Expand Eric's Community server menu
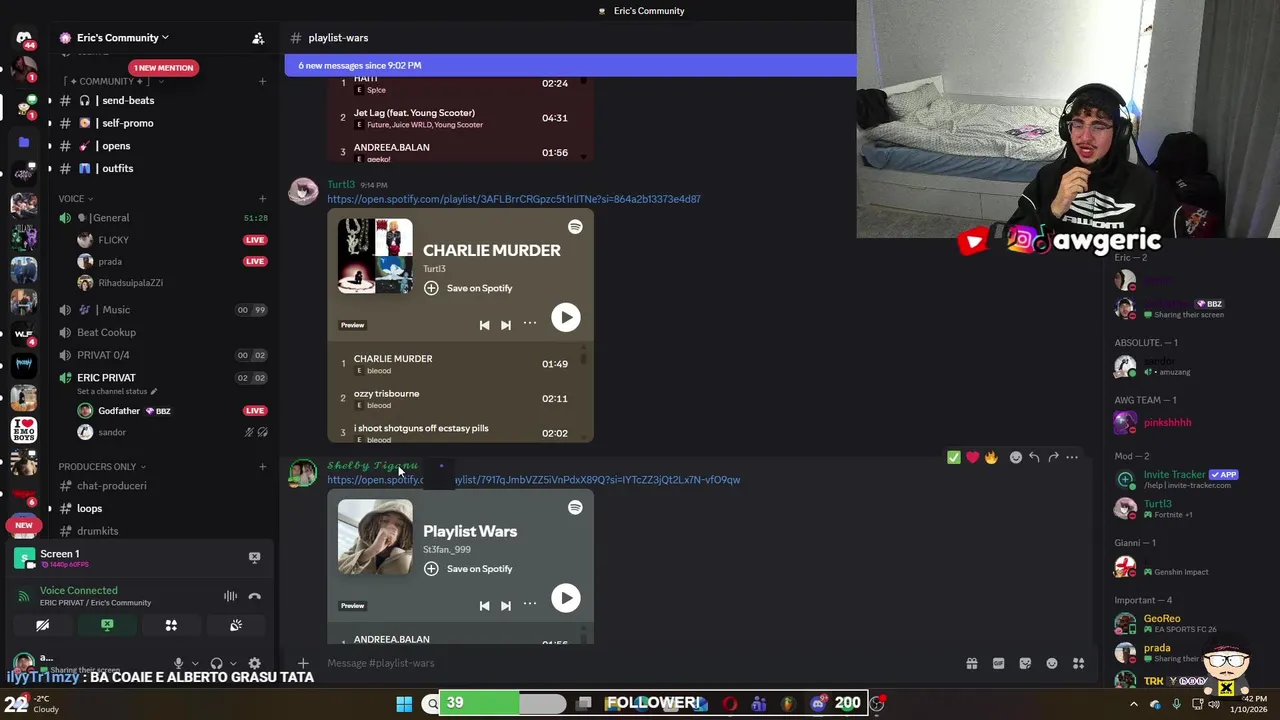Image resolution: width=1280 pixels, height=720 pixels. coord(122,38)
